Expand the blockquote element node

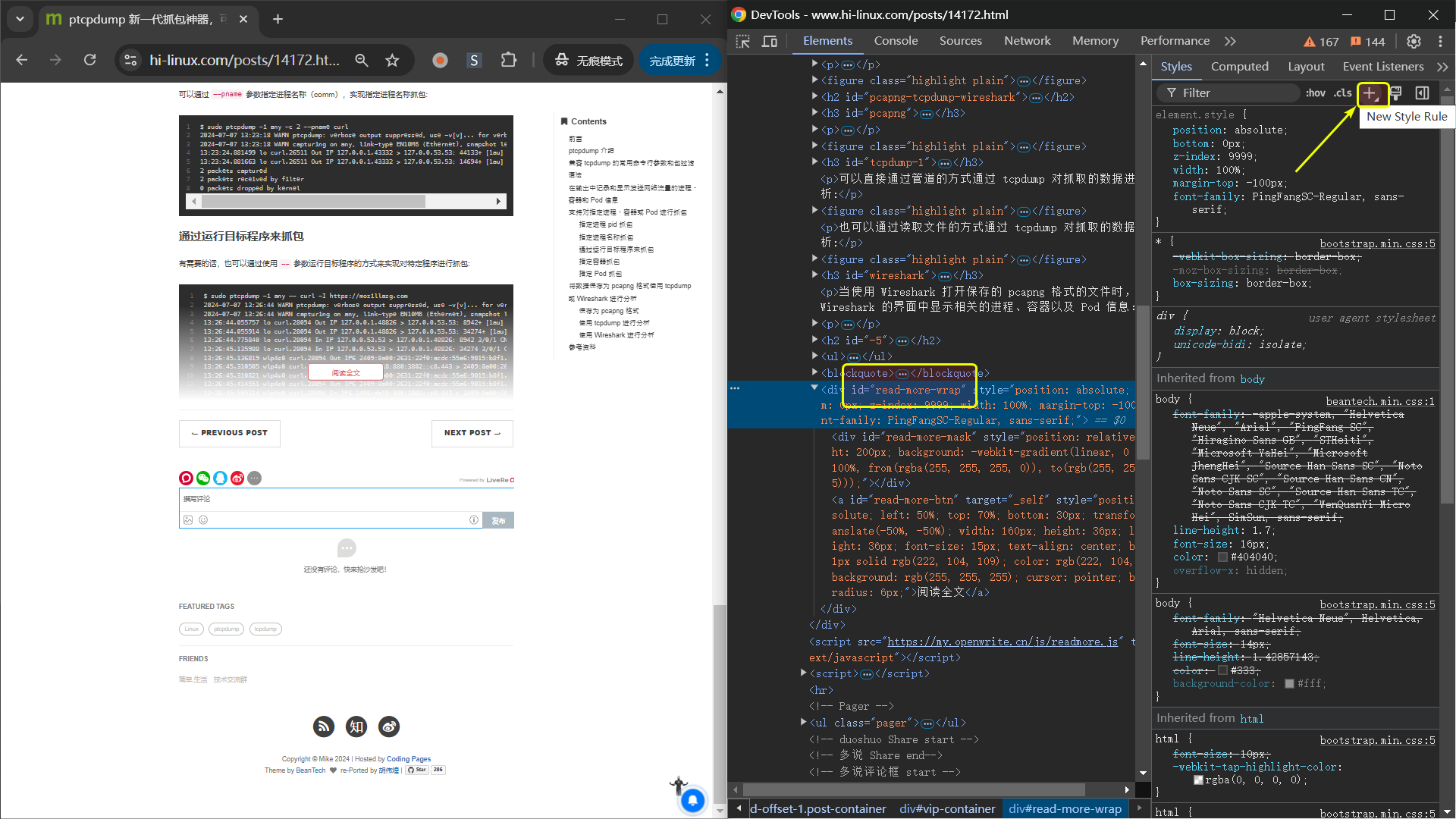click(x=814, y=372)
